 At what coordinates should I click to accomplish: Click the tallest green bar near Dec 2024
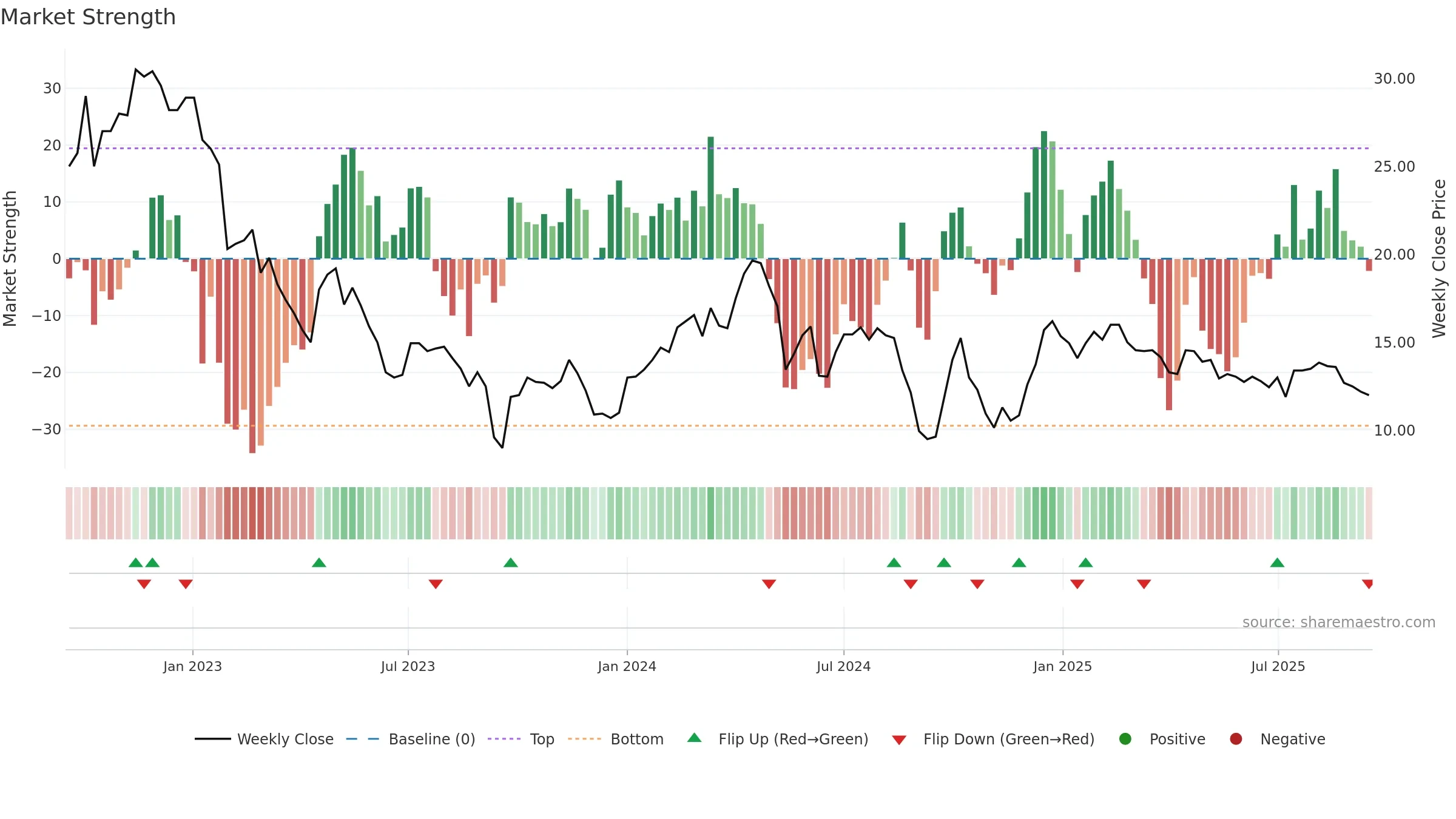1044,195
